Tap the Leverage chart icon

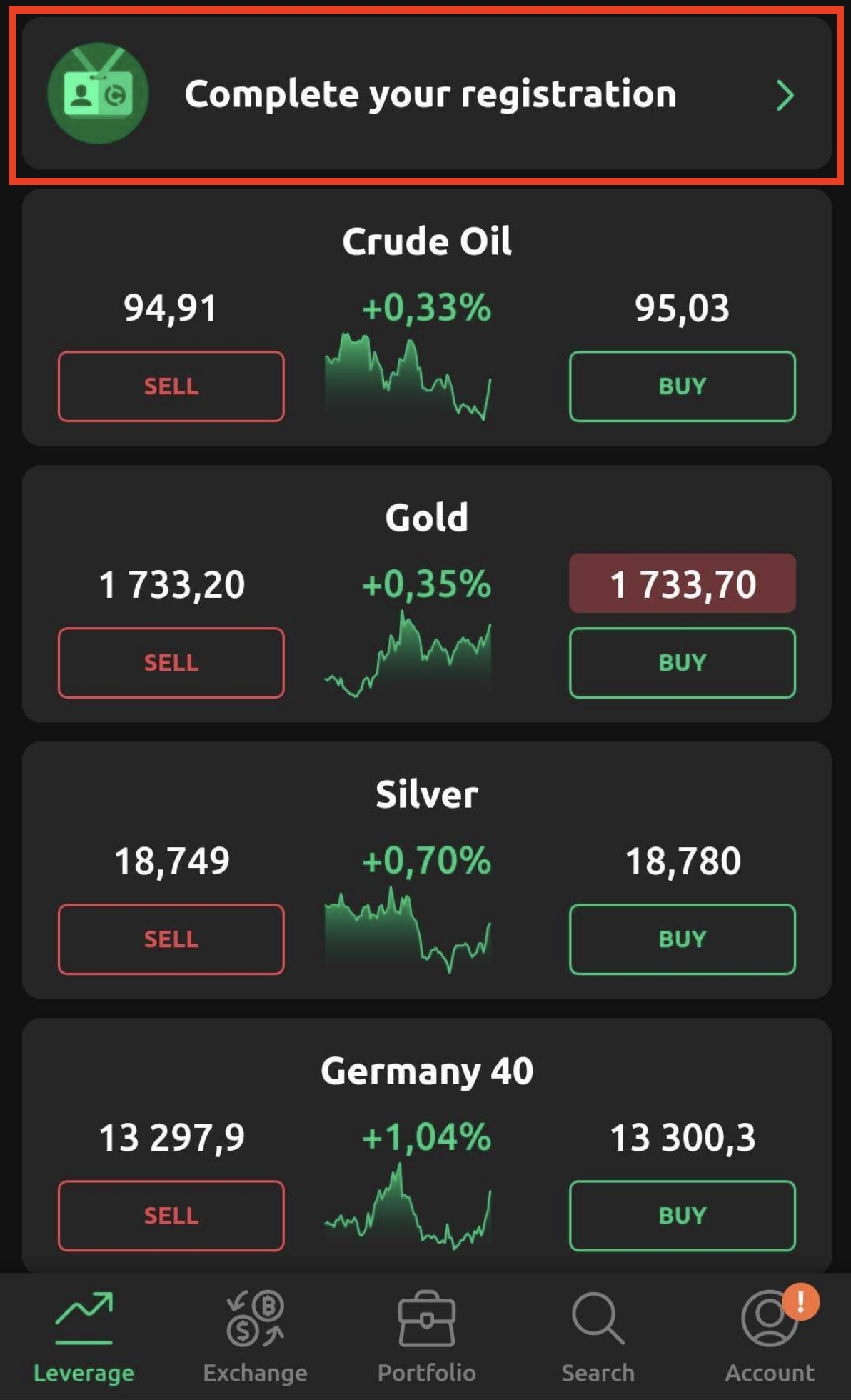[x=84, y=1318]
